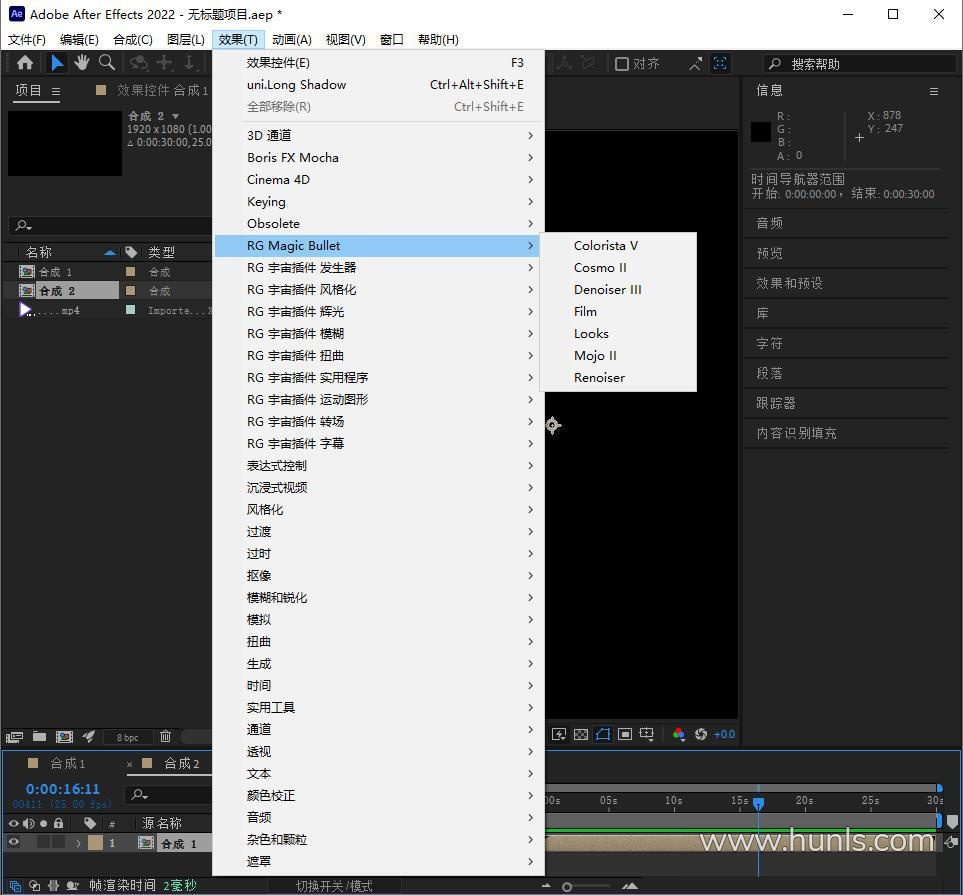Click the color management RGB channels icon

tap(679, 734)
